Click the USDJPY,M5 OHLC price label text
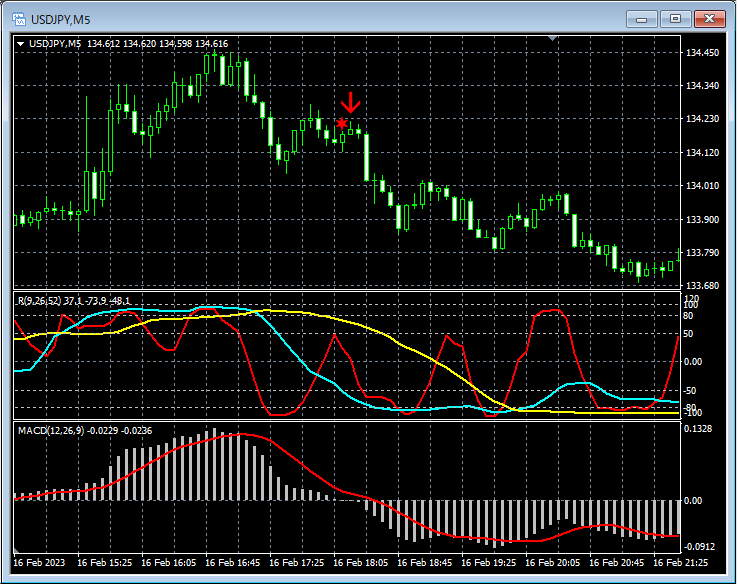This screenshot has width=738, height=584. 128,44
